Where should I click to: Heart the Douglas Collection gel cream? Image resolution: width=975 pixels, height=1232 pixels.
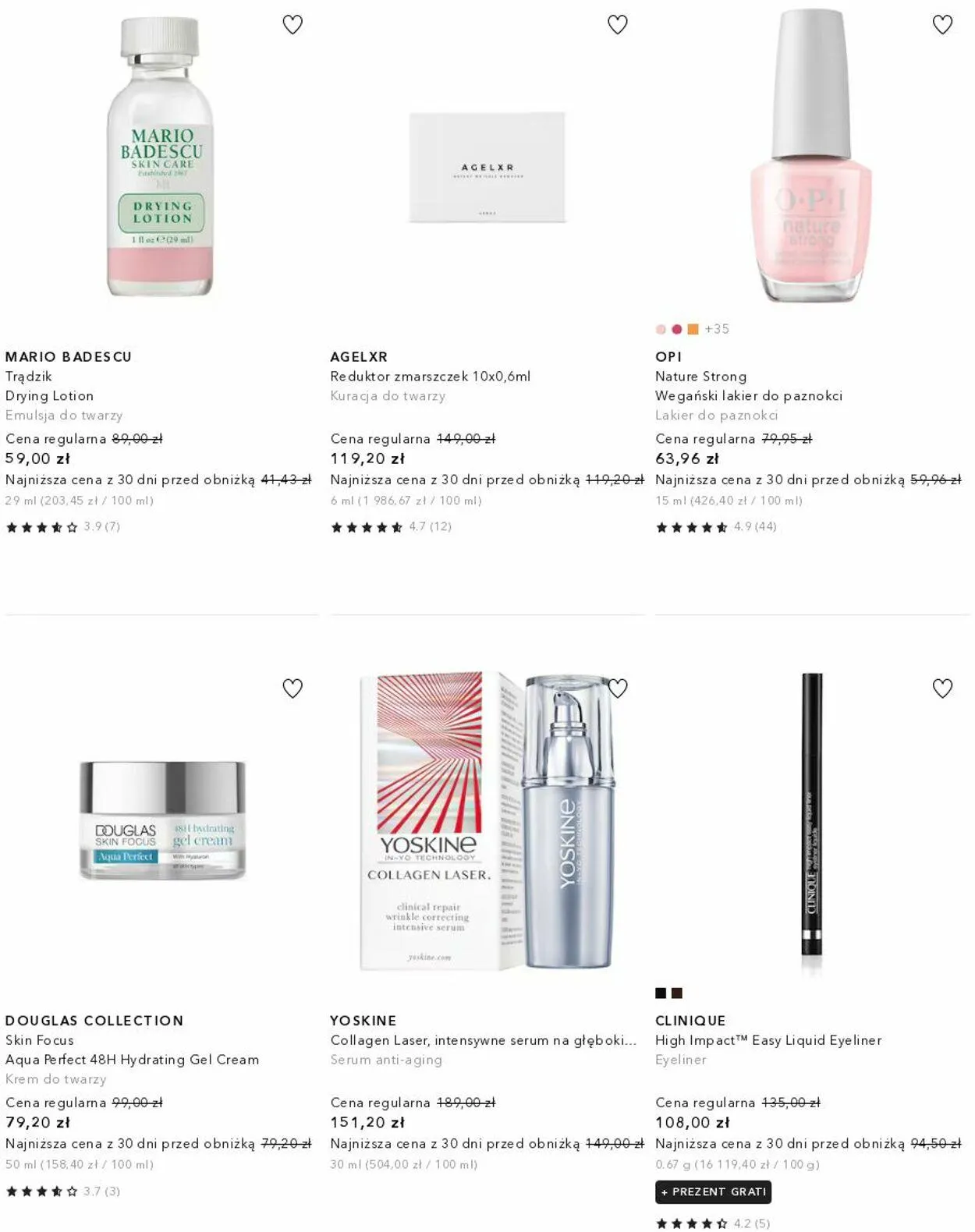(x=292, y=689)
